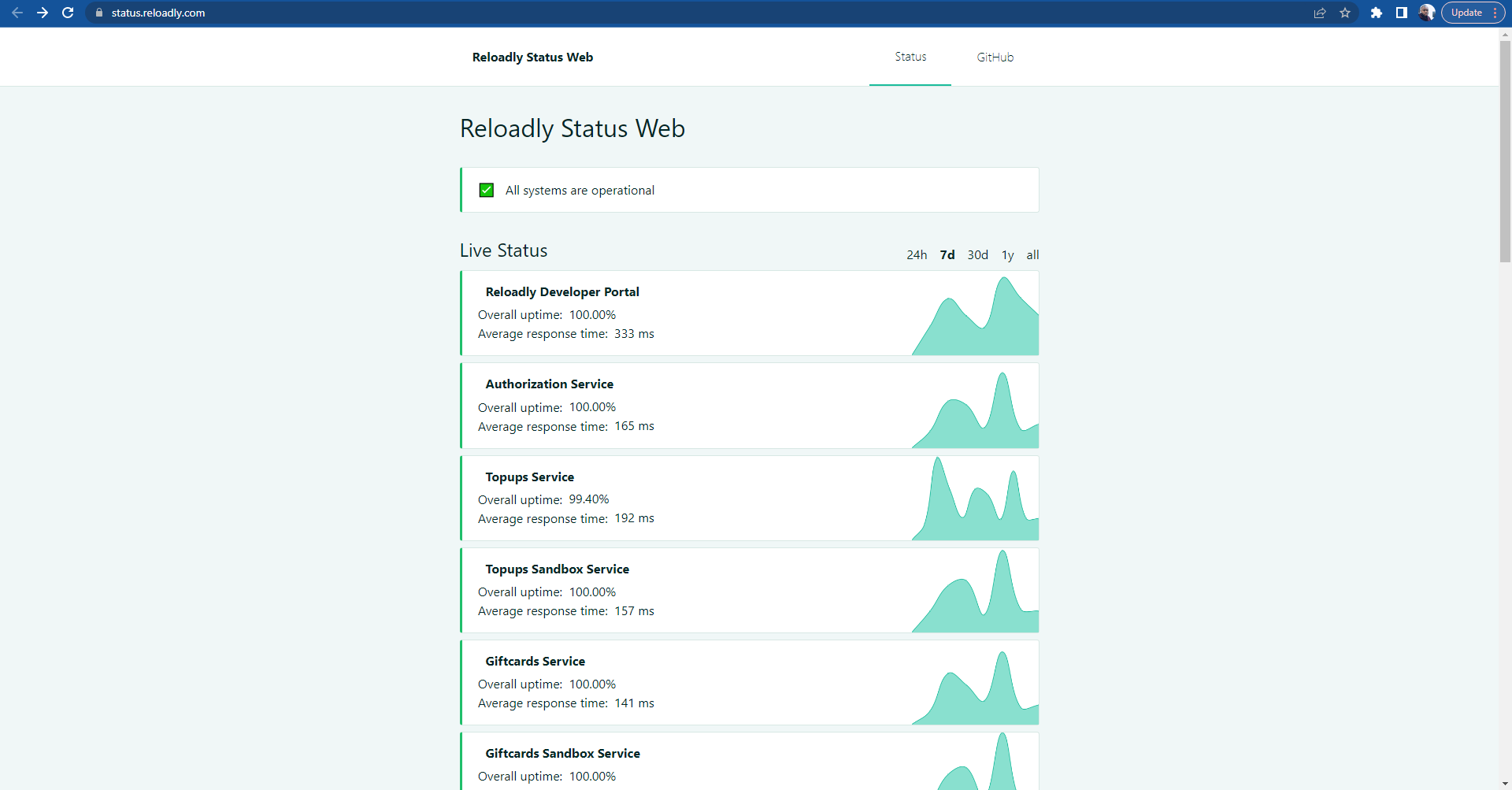Screen dimensions: 1512x790
Task: Click the Reloadly Status Web header link
Action: (x=532, y=57)
